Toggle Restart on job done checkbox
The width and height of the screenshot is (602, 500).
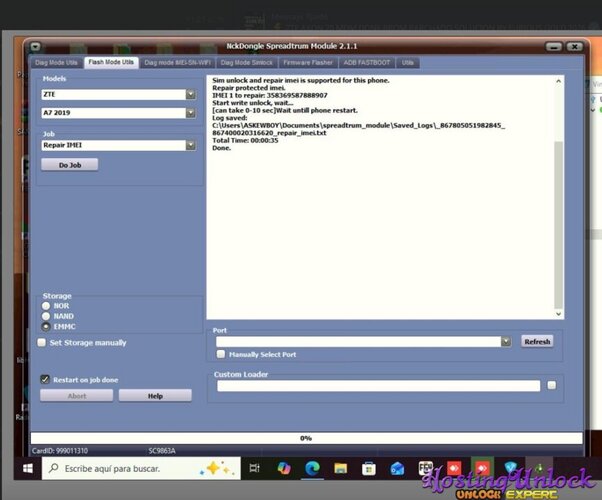tap(45, 379)
